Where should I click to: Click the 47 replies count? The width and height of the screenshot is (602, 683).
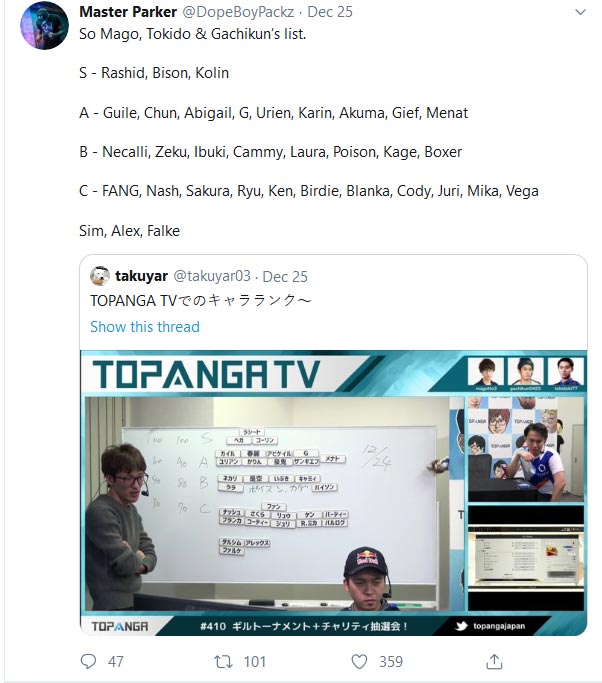(x=116, y=662)
